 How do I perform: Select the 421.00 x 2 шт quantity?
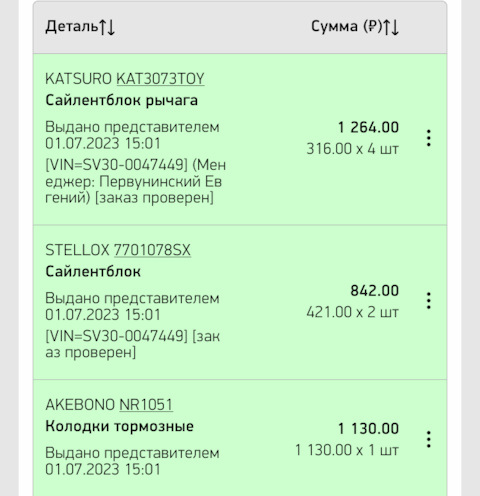coord(353,312)
